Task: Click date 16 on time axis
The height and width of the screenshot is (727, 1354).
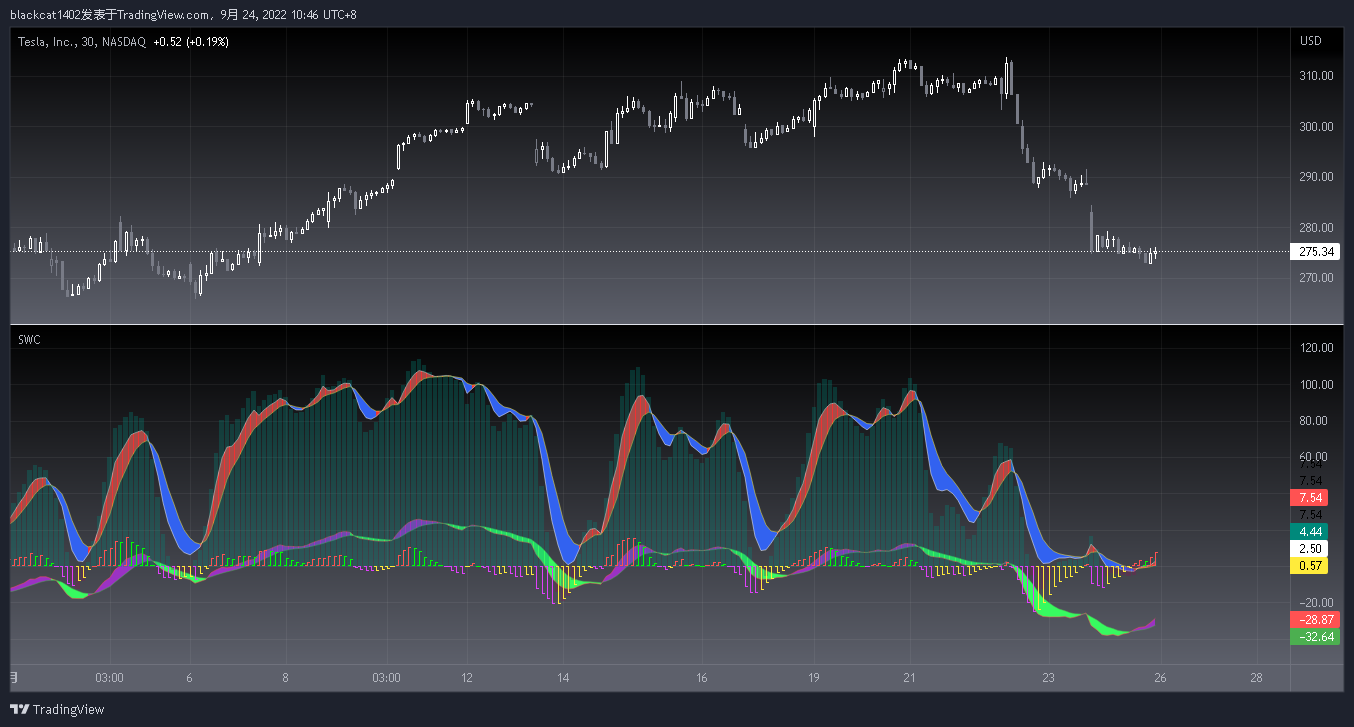Action: (x=702, y=678)
